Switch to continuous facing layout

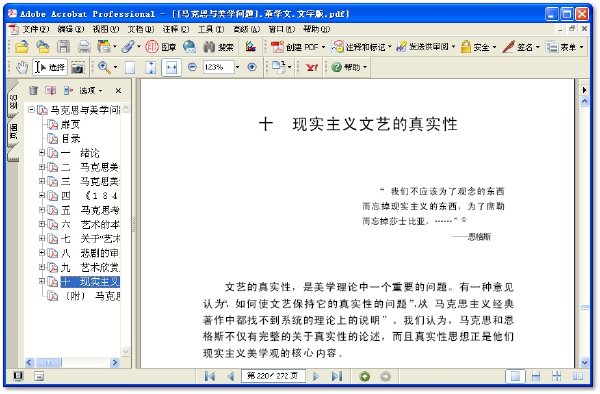pos(557,376)
